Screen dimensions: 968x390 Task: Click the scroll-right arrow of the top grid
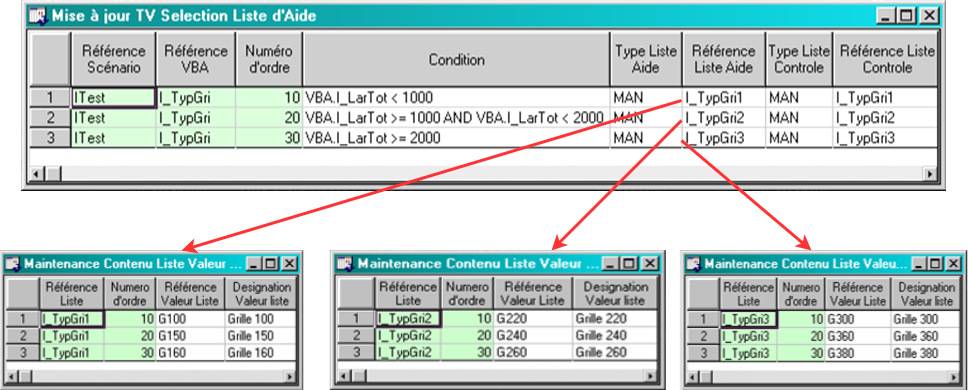click(x=930, y=174)
